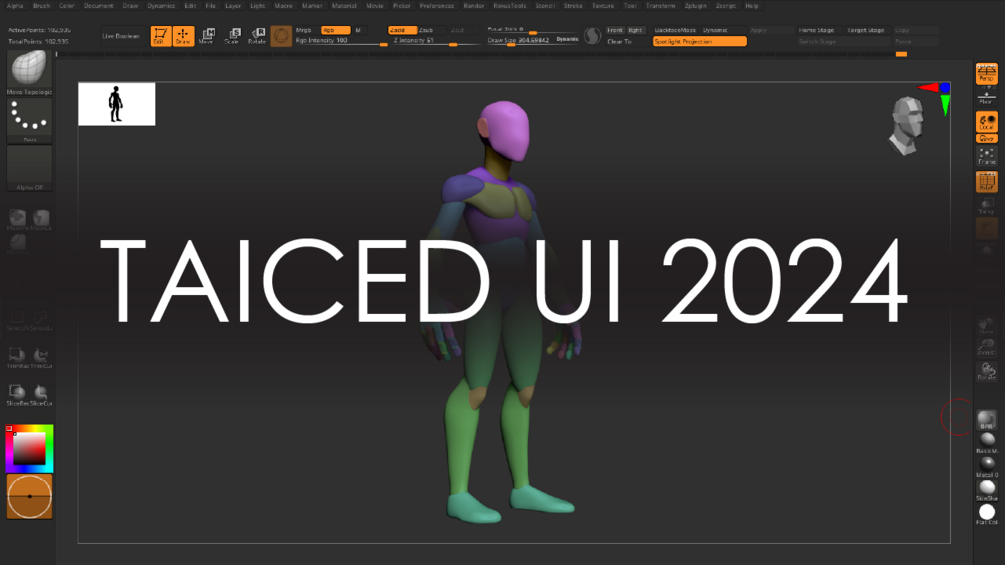Open the Alpha Off selector

pos(29,168)
